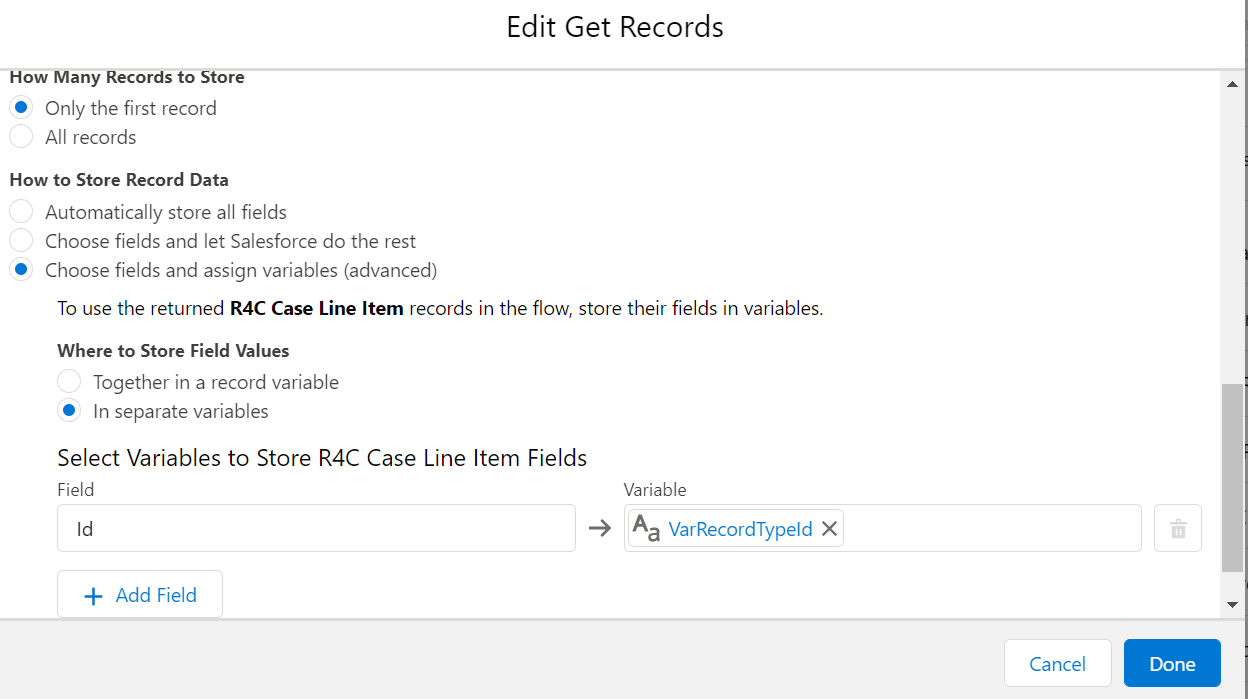Select 'Choose fields and assign variables (advanced)'
This screenshot has width=1248, height=699.
(x=21, y=270)
